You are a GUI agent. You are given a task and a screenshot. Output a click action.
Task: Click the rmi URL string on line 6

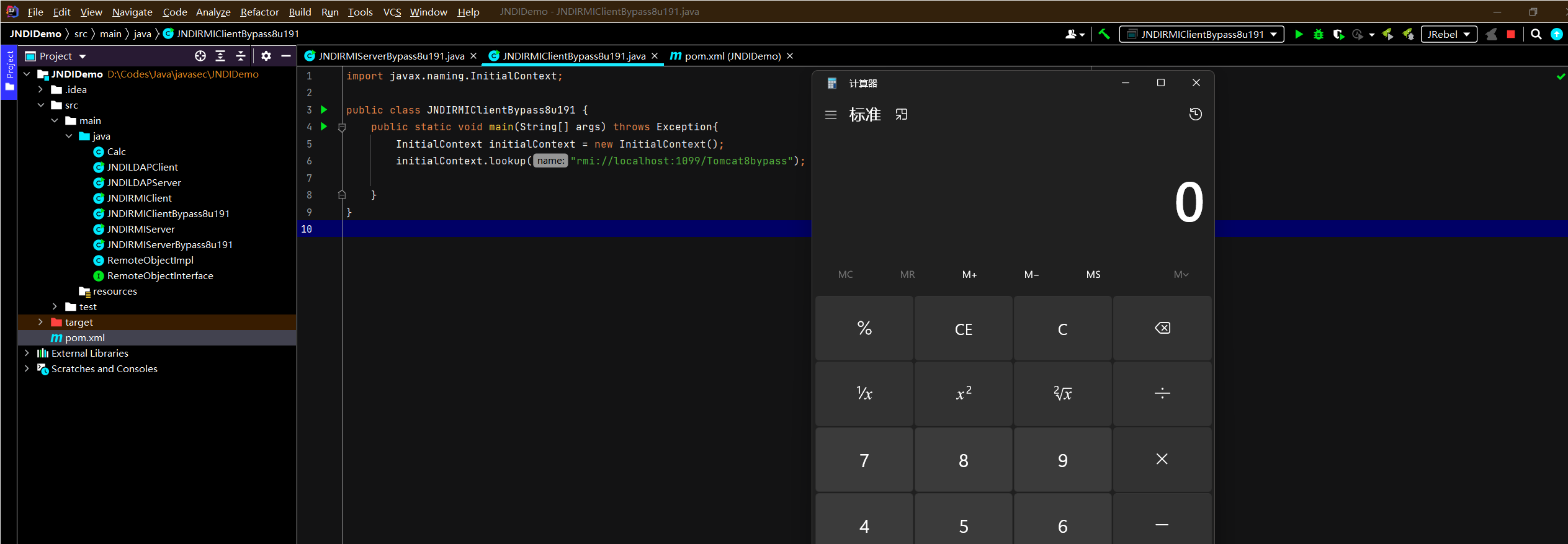(682, 161)
